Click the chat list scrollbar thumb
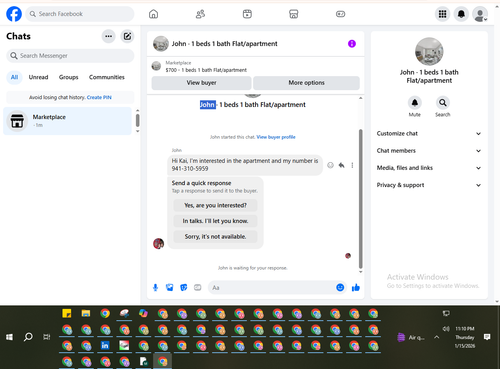 pyautogui.click(x=138, y=120)
